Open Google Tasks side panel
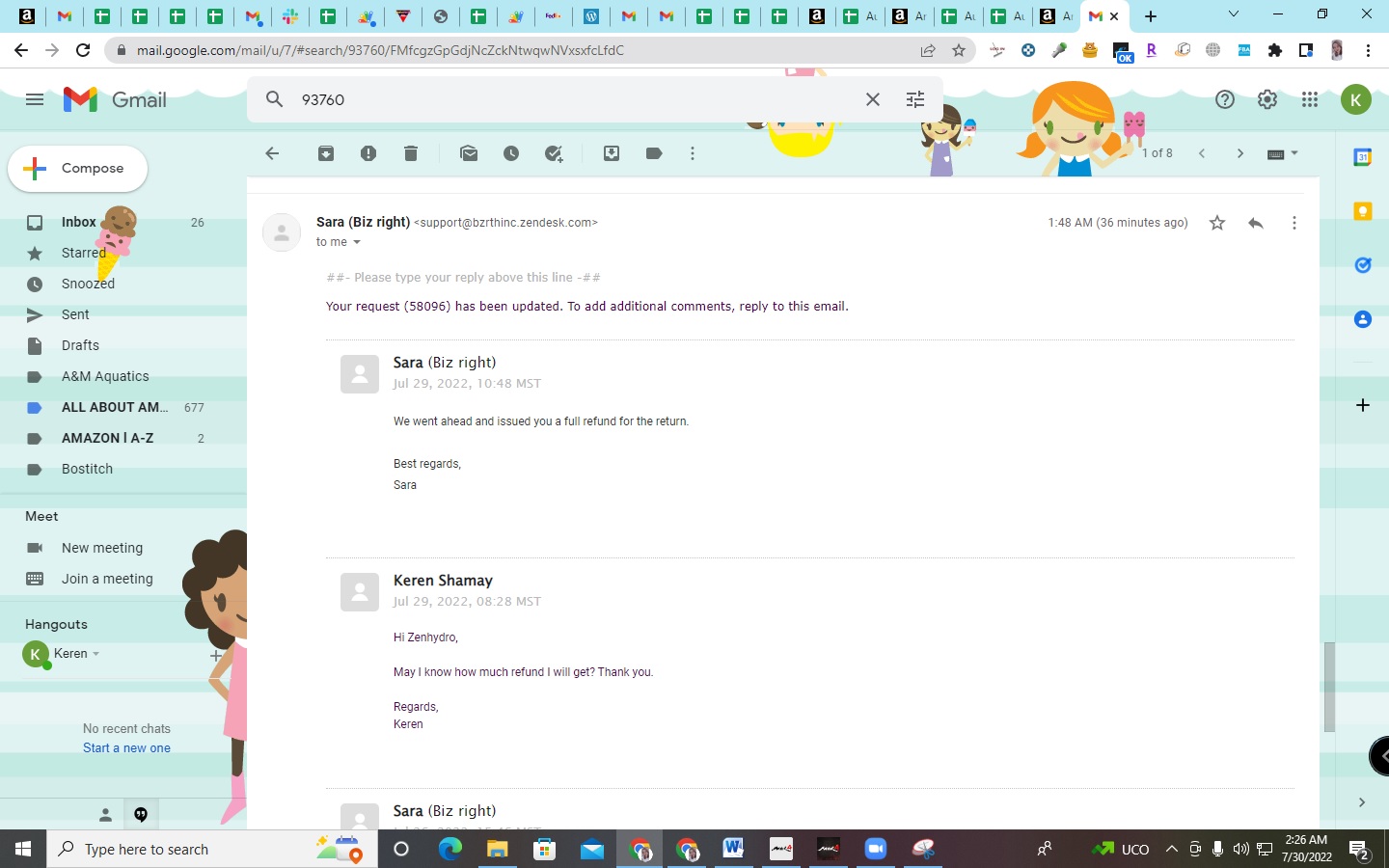 [1363, 265]
